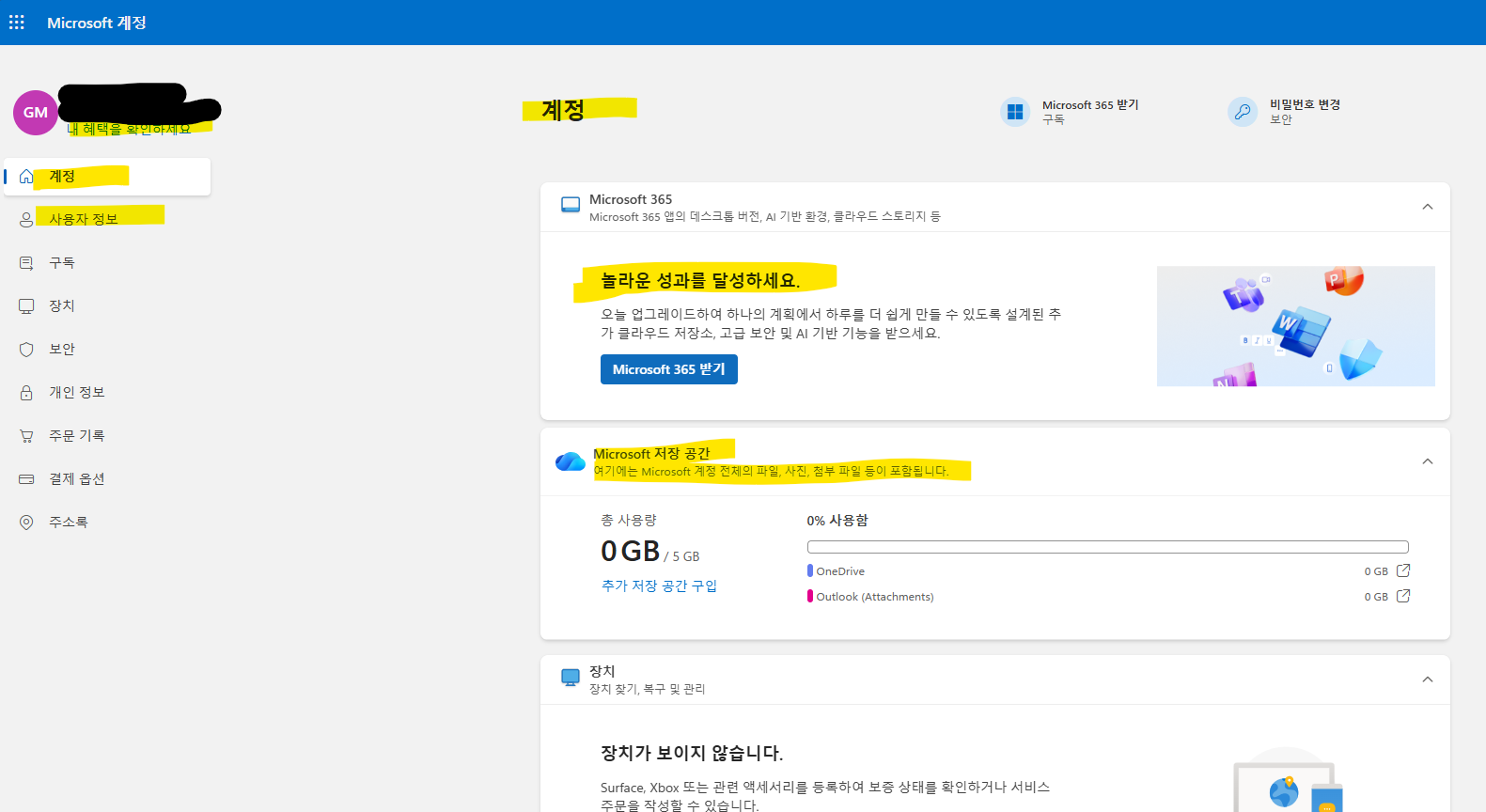1486x812 pixels.
Task: Click the 0% 사용함 label
Action: click(x=837, y=521)
